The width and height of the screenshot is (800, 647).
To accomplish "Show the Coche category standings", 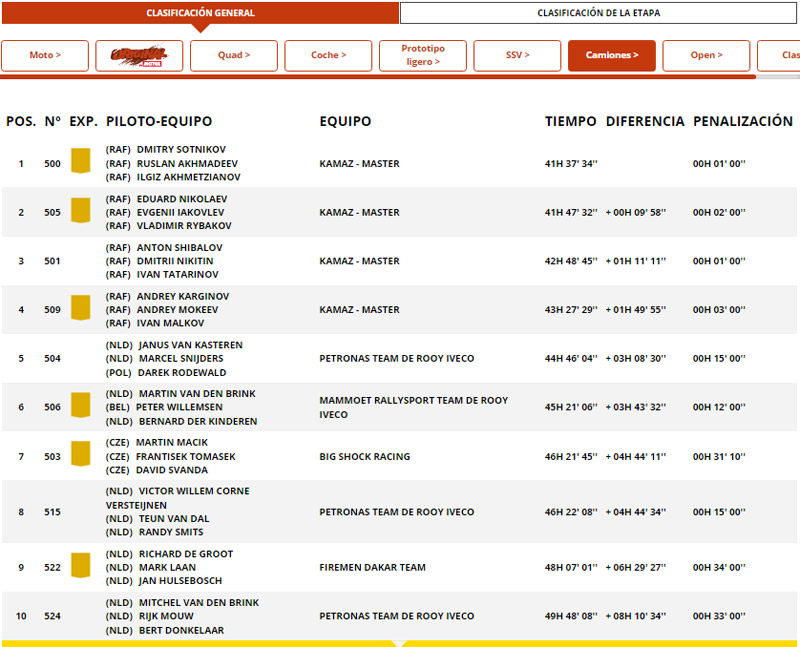I will click(328, 55).
